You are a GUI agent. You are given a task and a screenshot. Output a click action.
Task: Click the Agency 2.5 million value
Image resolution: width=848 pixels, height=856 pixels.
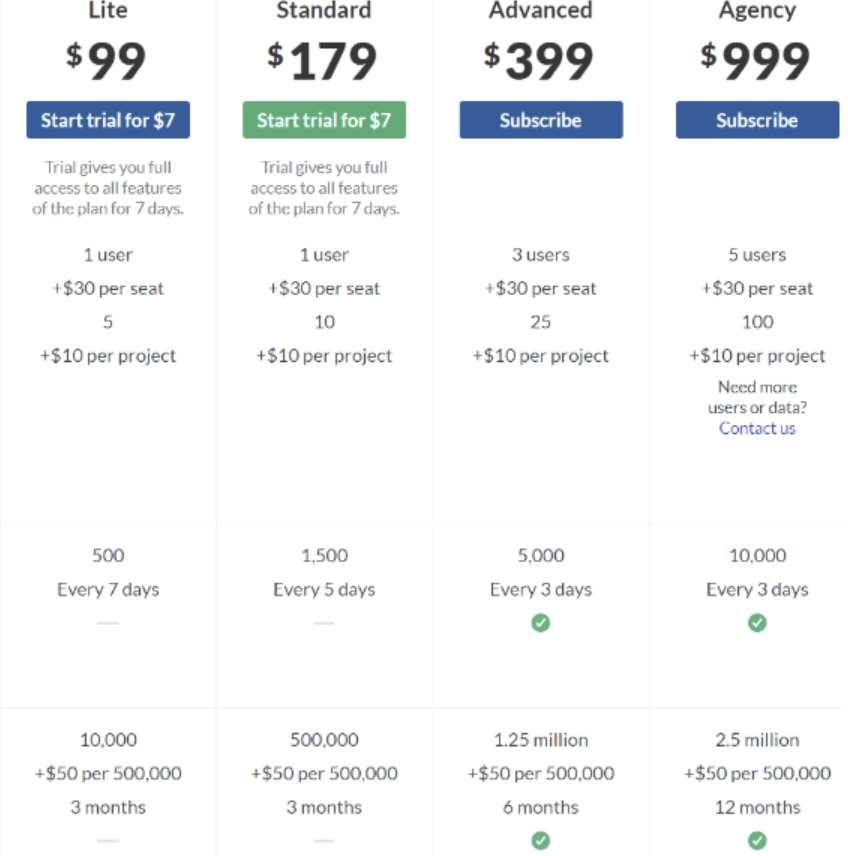point(757,740)
